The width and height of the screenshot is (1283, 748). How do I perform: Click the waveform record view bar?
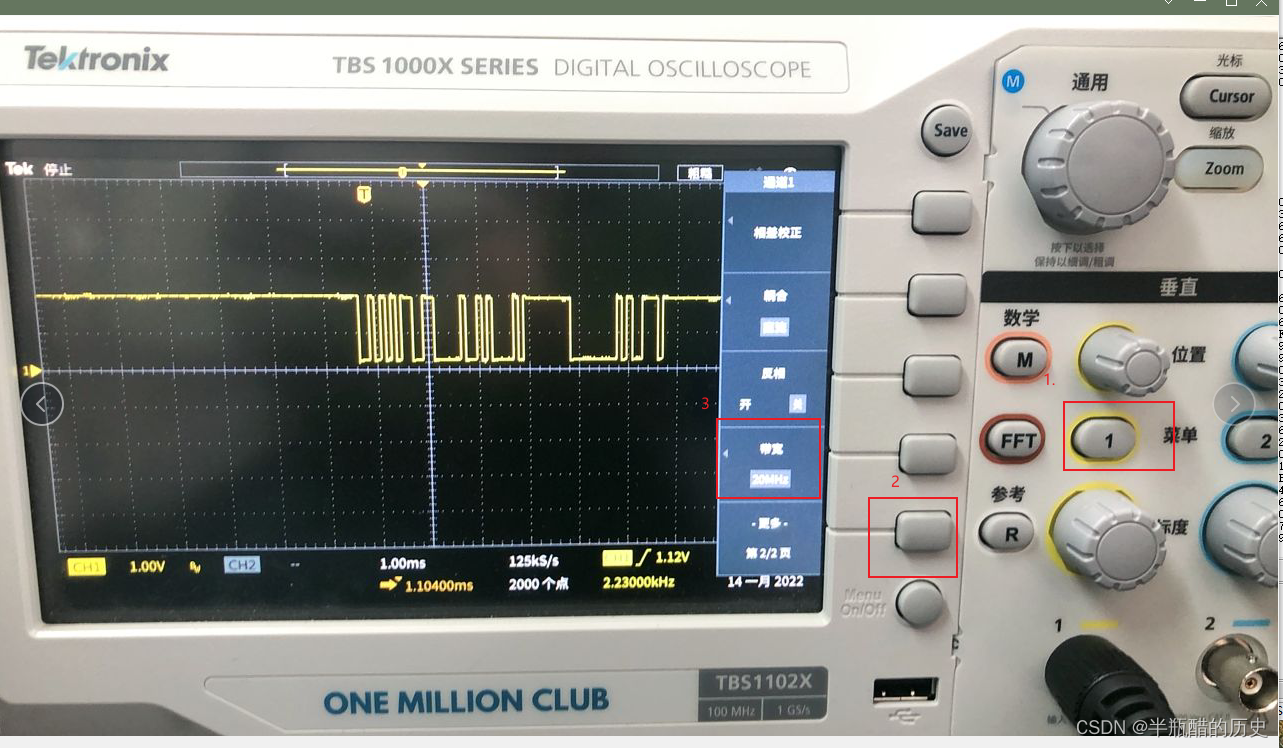pos(420,171)
